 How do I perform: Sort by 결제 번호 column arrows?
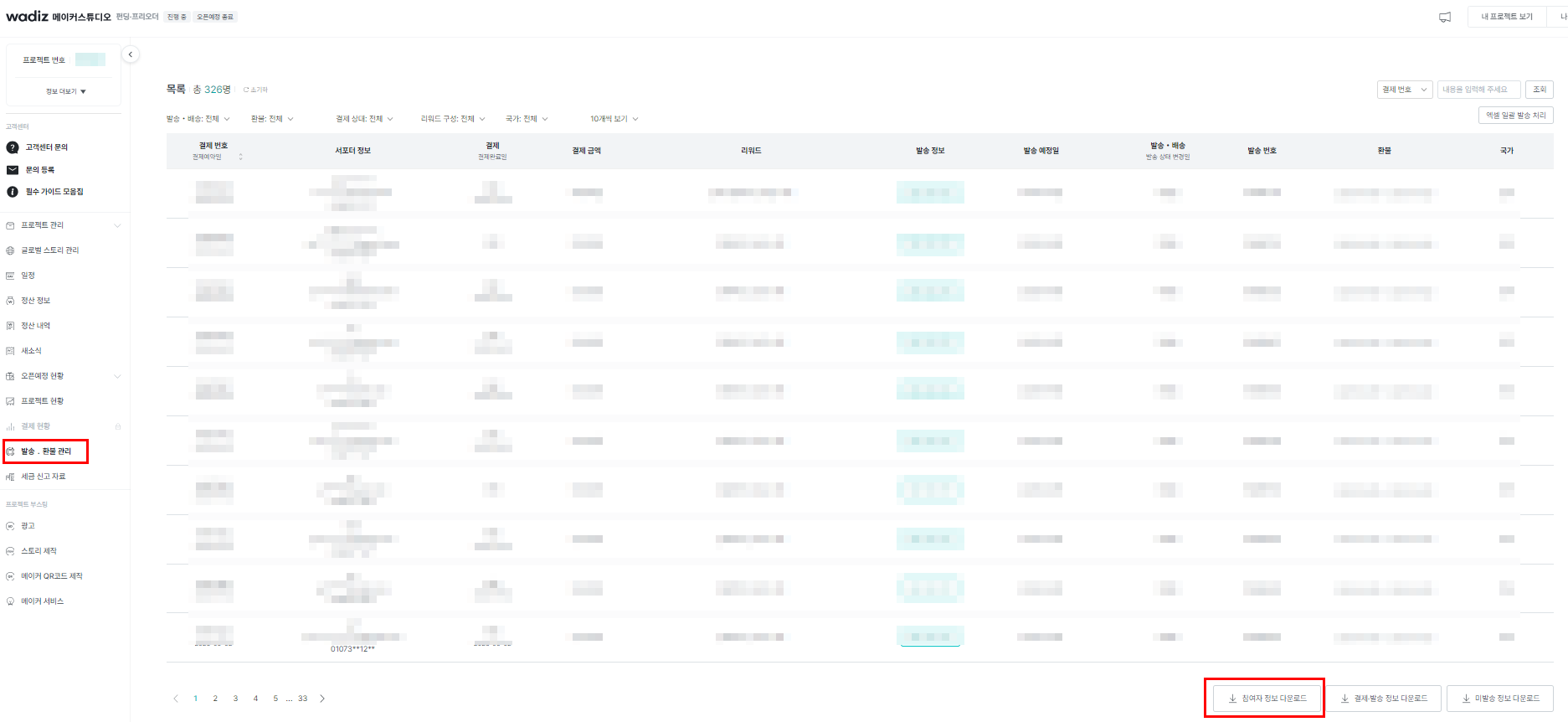click(240, 157)
